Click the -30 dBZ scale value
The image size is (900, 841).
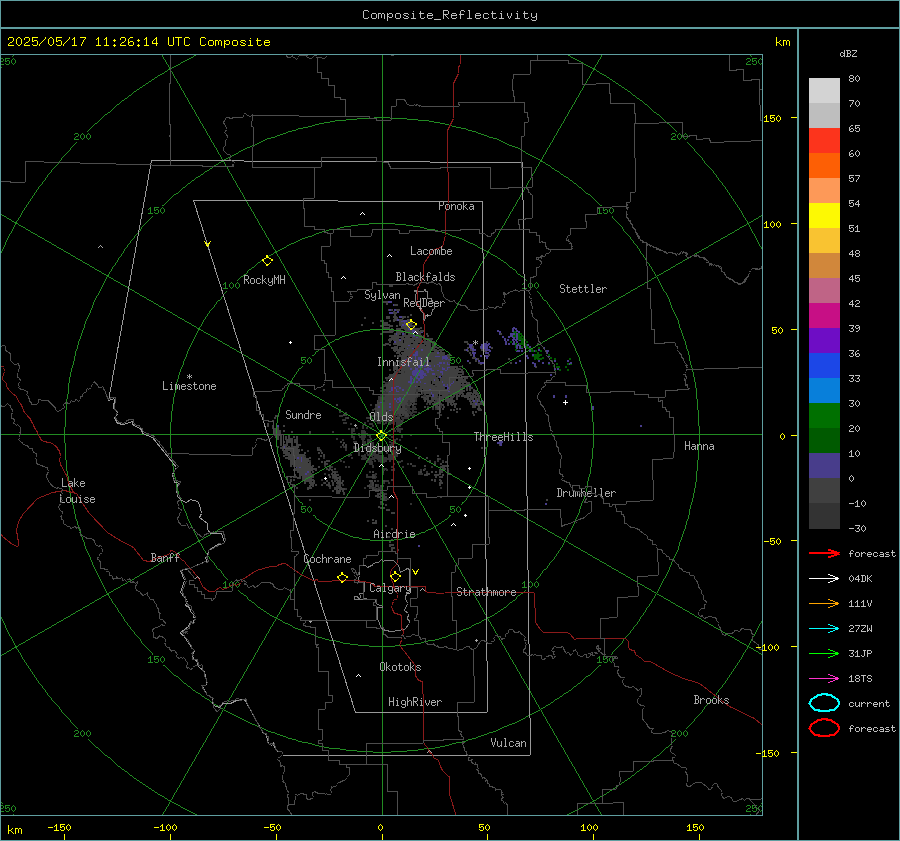[857, 528]
